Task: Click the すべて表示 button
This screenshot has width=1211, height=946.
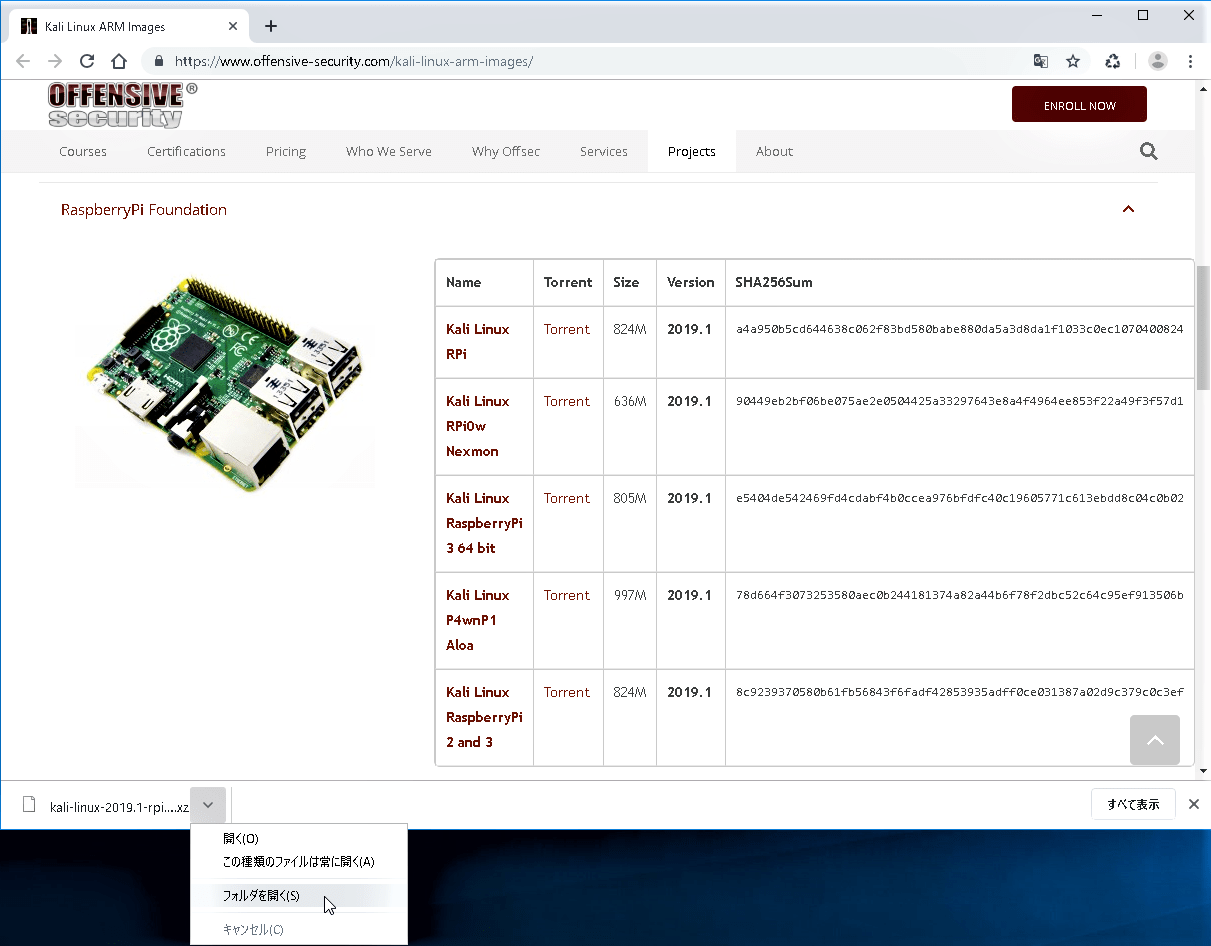Action: click(x=1133, y=804)
